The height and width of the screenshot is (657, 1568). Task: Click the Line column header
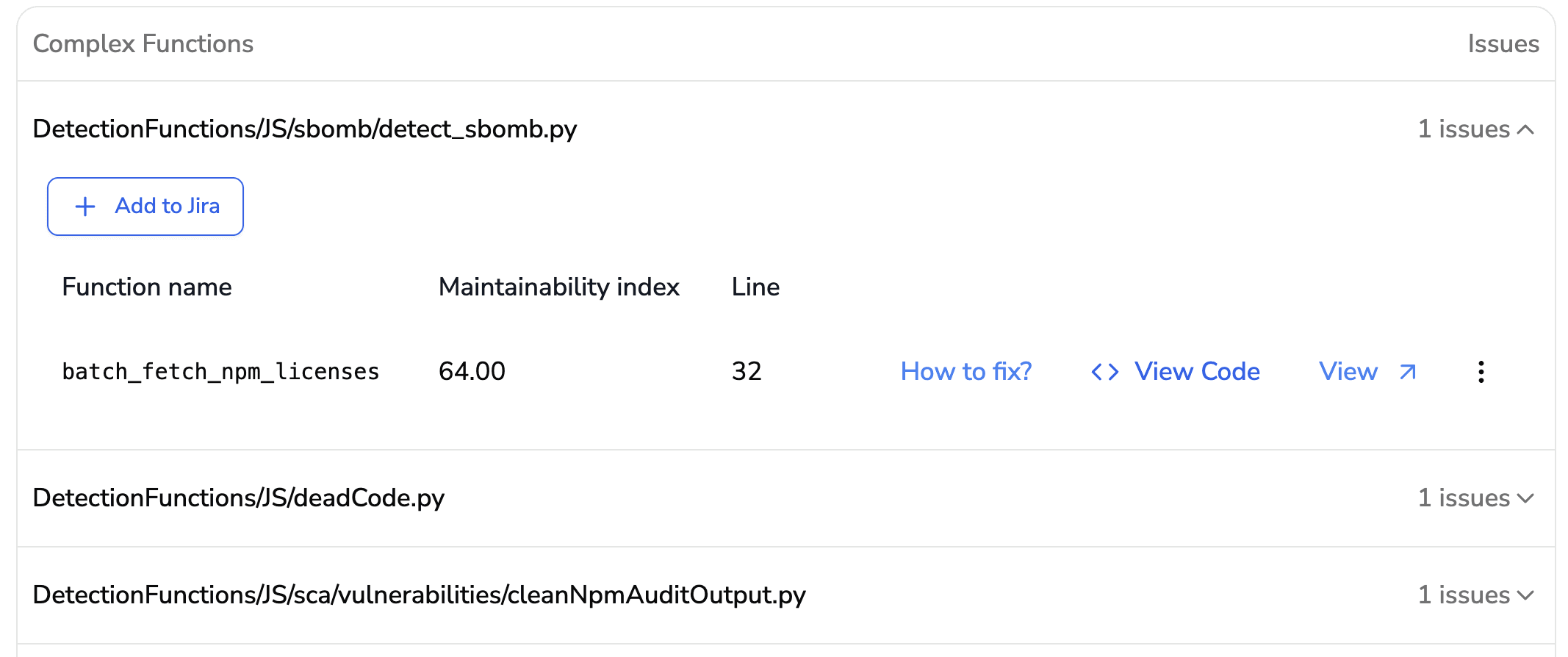tap(755, 287)
